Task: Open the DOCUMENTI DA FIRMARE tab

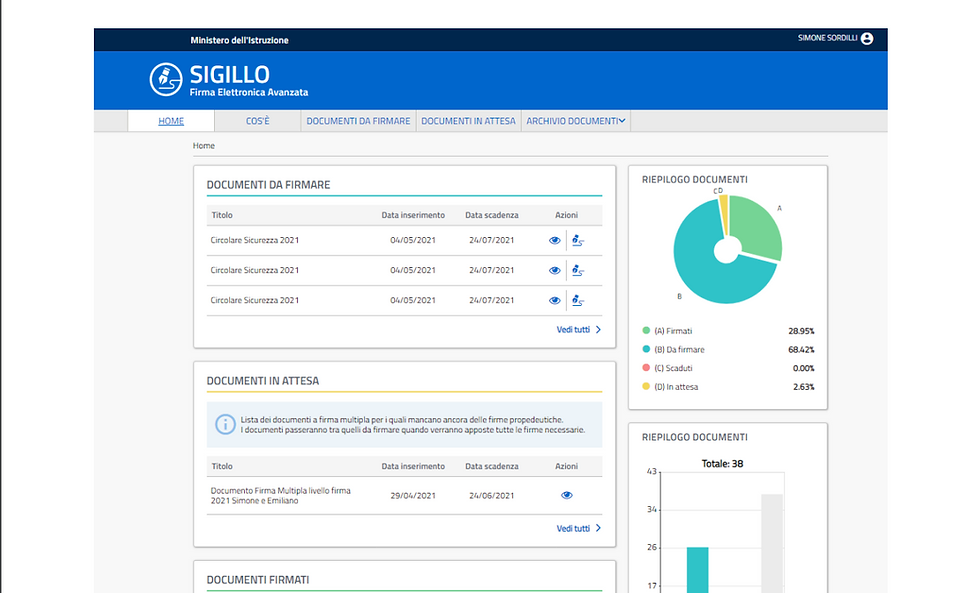Action: point(358,120)
